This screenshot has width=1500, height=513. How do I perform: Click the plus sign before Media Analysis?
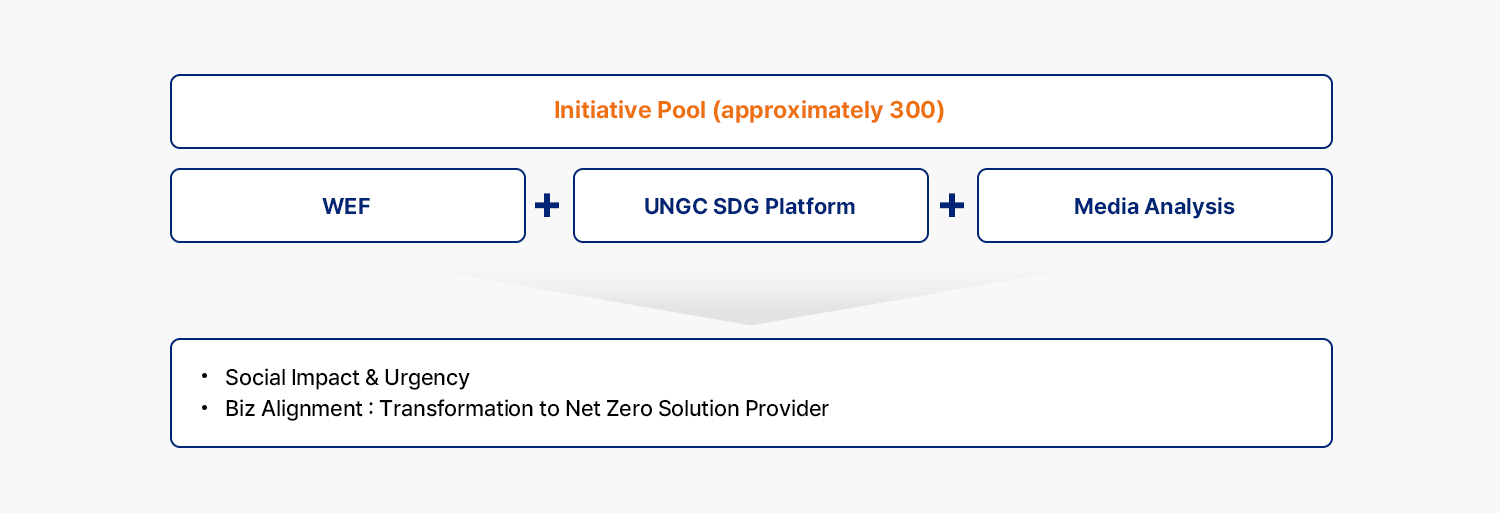(952, 205)
